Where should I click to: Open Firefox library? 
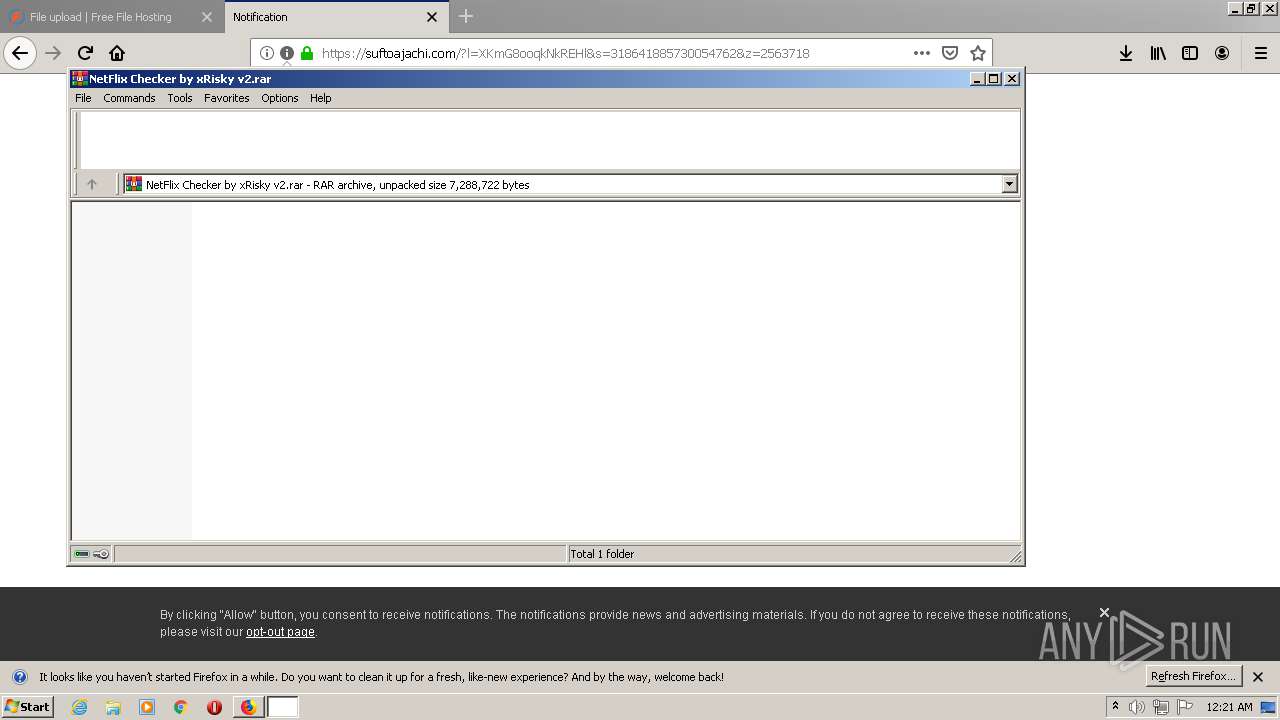click(x=1158, y=53)
